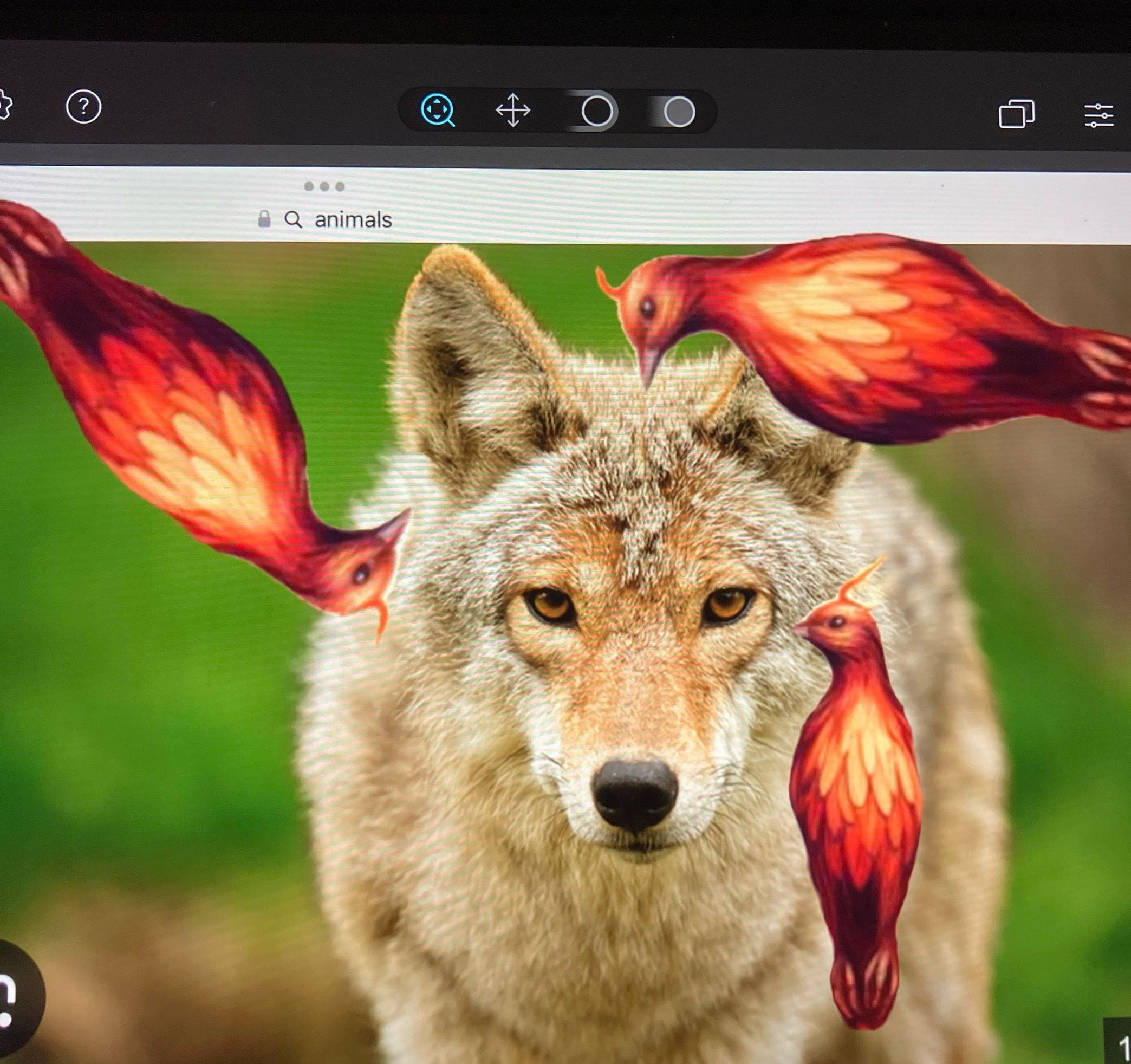
Task: Open the help question mark icon
Action: point(83,106)
